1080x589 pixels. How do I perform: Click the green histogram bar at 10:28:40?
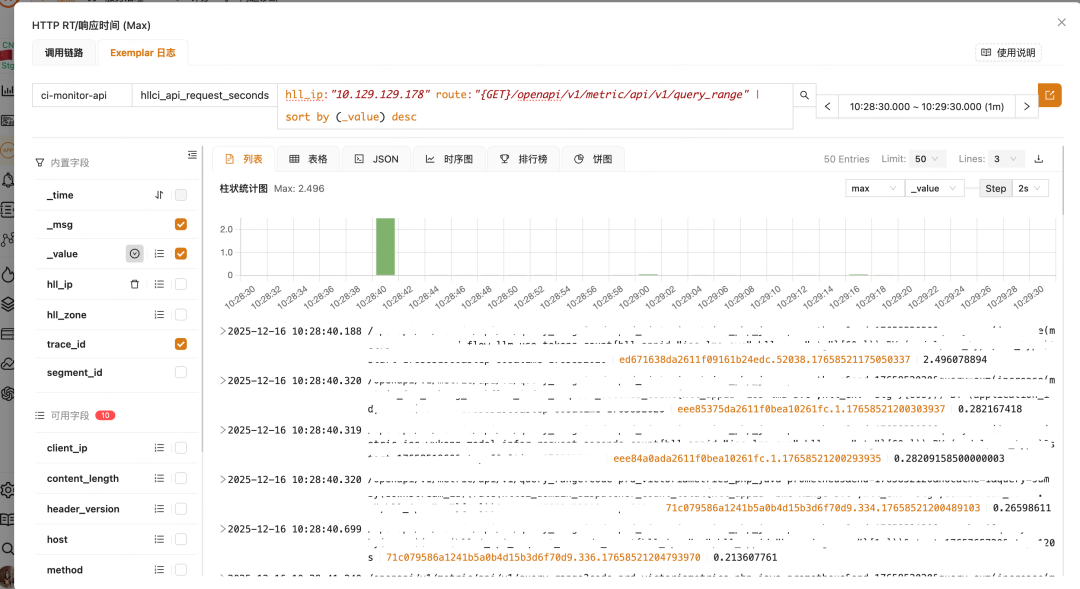click(385, 247)
